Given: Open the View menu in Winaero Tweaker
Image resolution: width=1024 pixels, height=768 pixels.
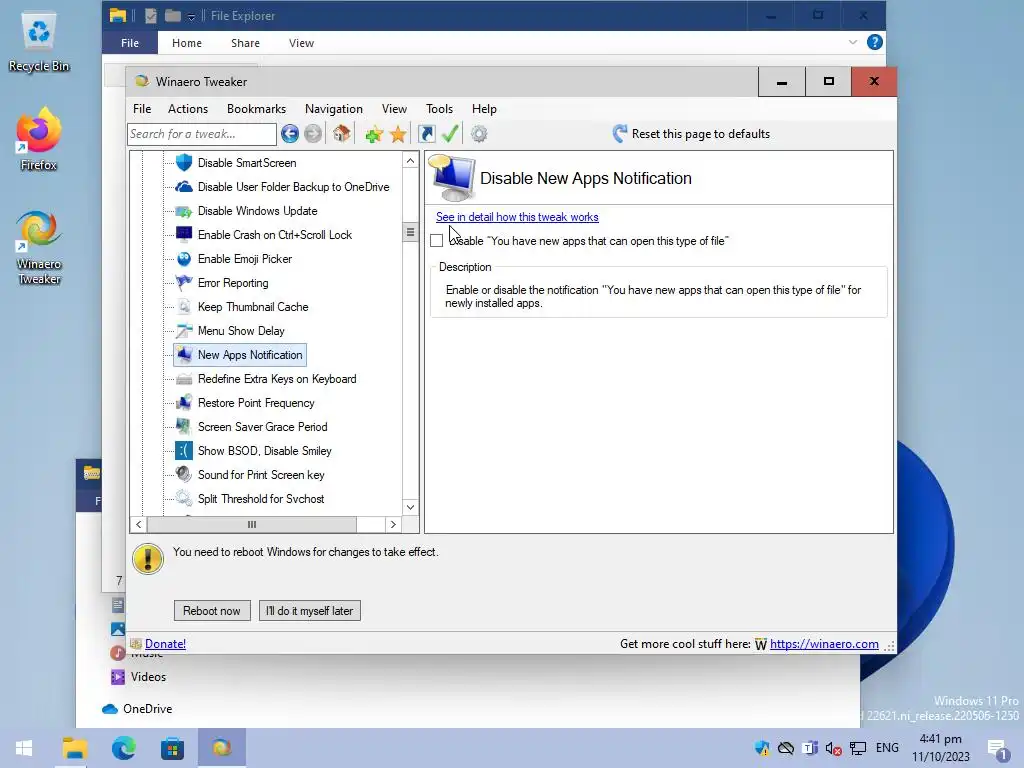Looking at the screenshot, I should pos(394,109).
